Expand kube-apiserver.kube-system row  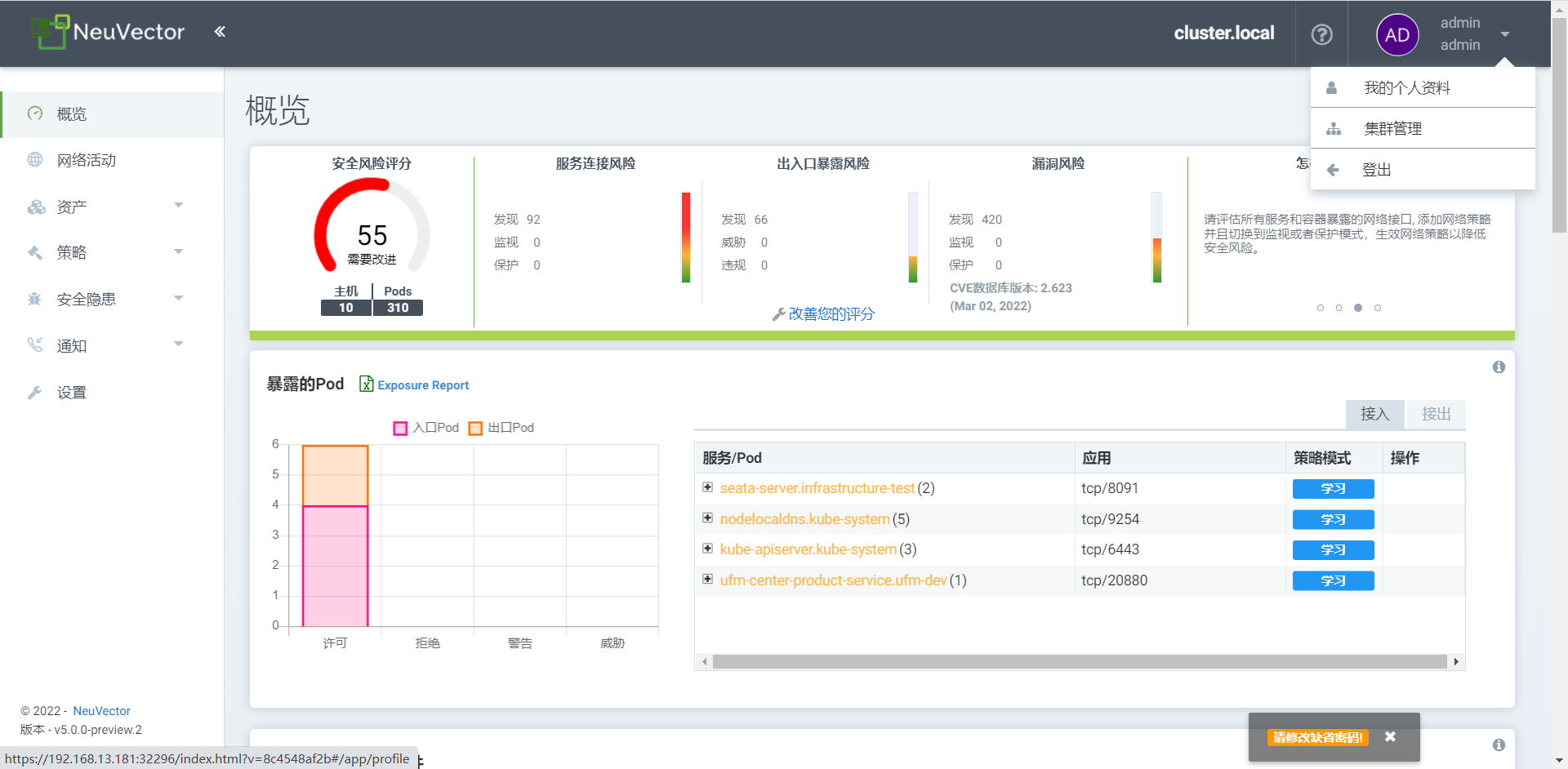tap(708, 549)
